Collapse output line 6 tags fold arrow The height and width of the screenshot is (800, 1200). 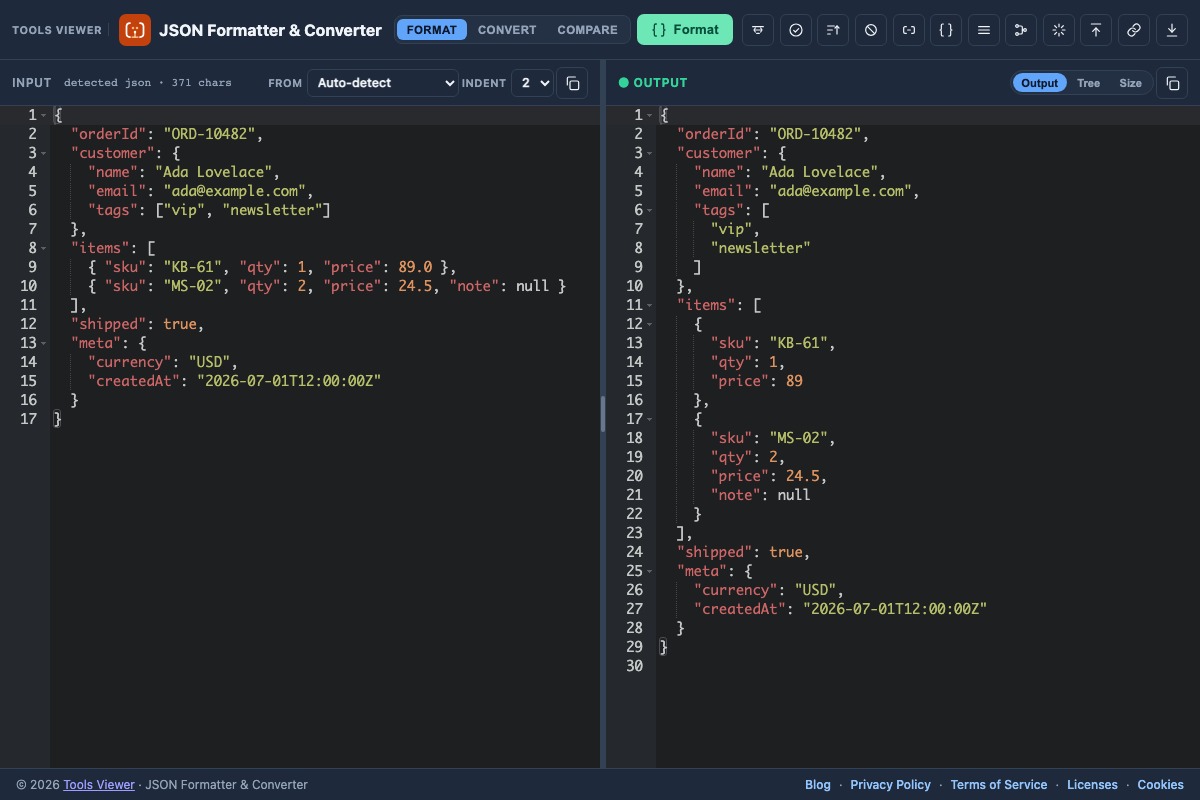pos(650,210)
